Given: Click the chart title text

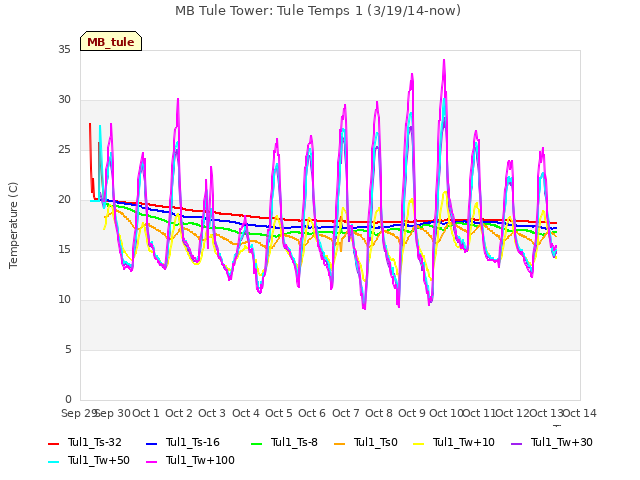Looking at the screenshot, I should point(318,11).
